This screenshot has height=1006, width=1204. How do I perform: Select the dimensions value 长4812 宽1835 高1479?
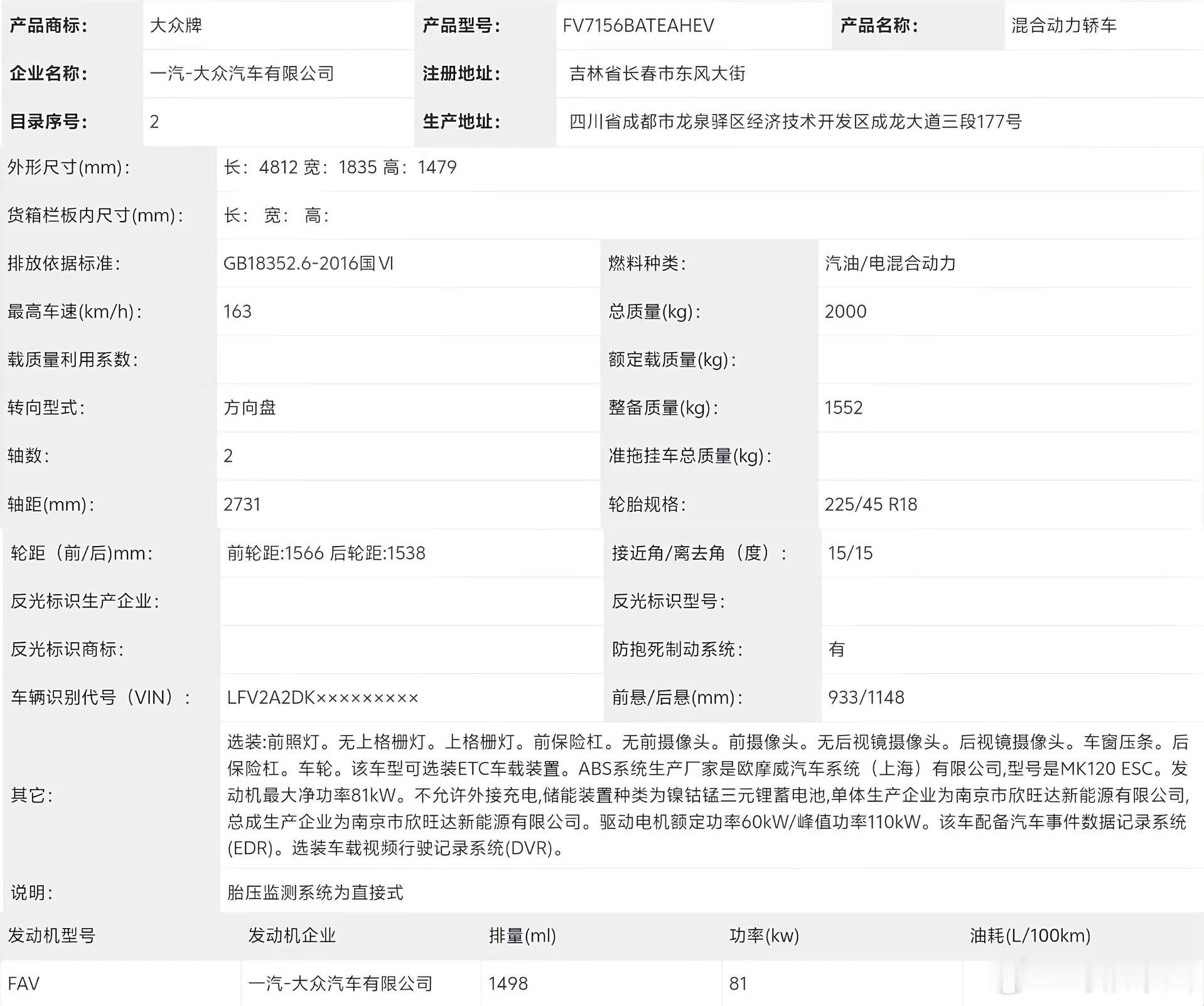pyautogui.click(x=340, y=168)
